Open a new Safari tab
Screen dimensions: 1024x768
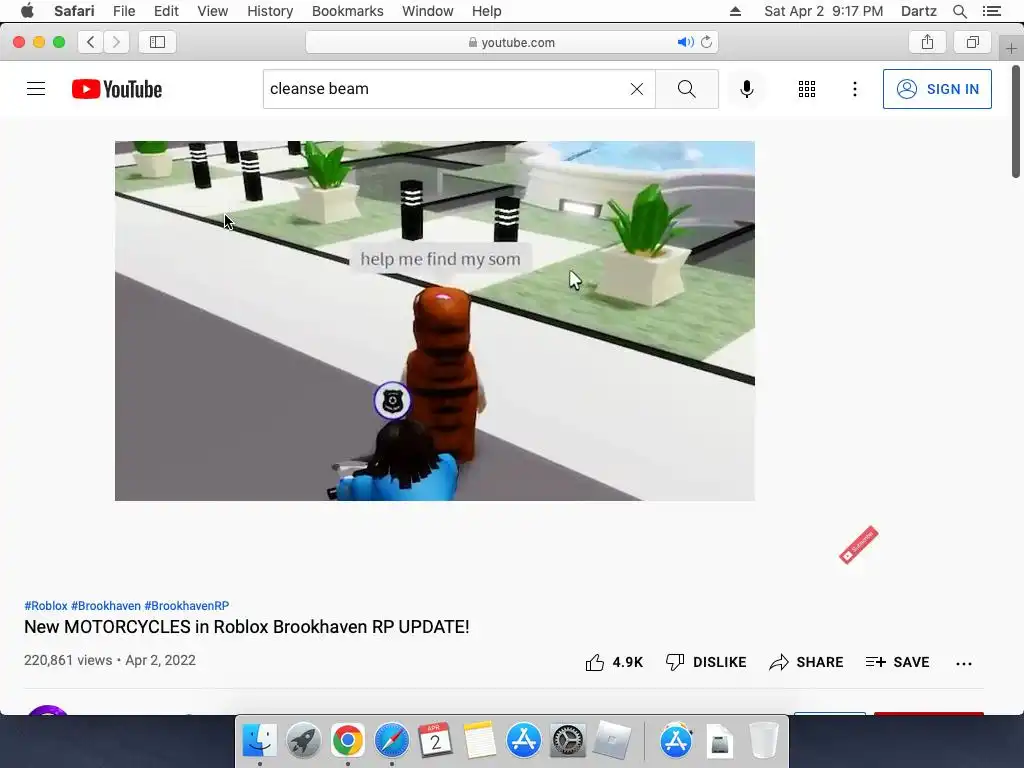(x=1011, y=48)
